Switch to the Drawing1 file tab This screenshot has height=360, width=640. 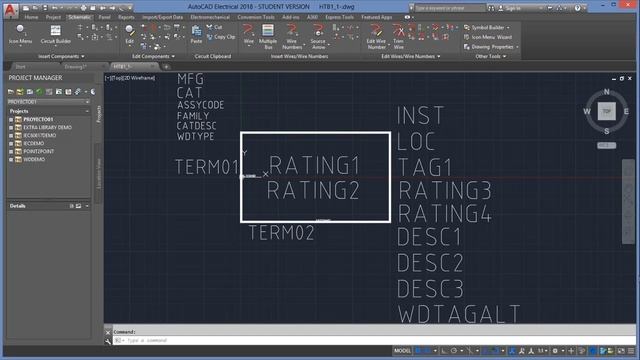pos(75,67)
